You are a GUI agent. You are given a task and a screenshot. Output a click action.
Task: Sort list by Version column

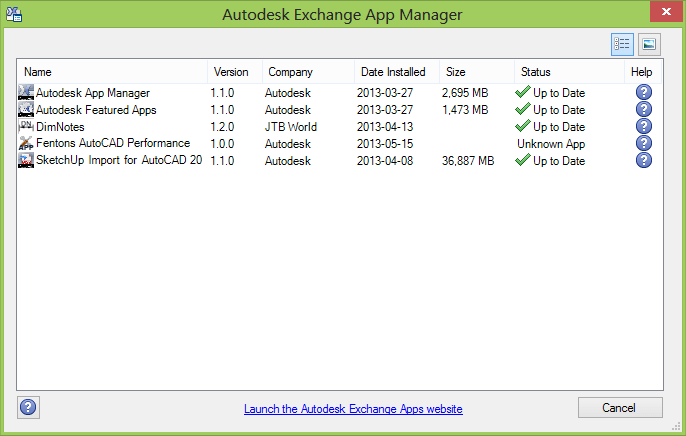[x=235, y=72]
